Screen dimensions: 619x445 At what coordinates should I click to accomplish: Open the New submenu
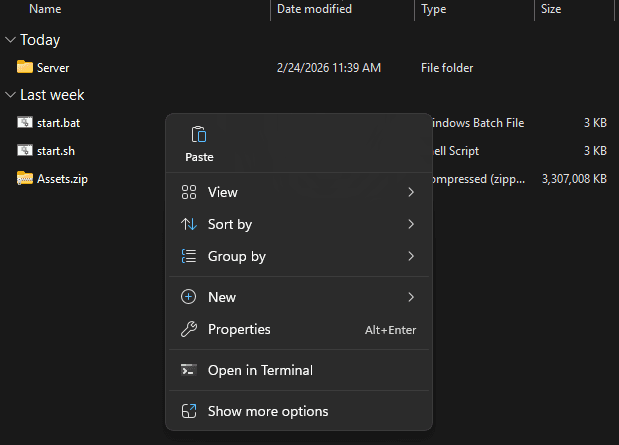222,297
